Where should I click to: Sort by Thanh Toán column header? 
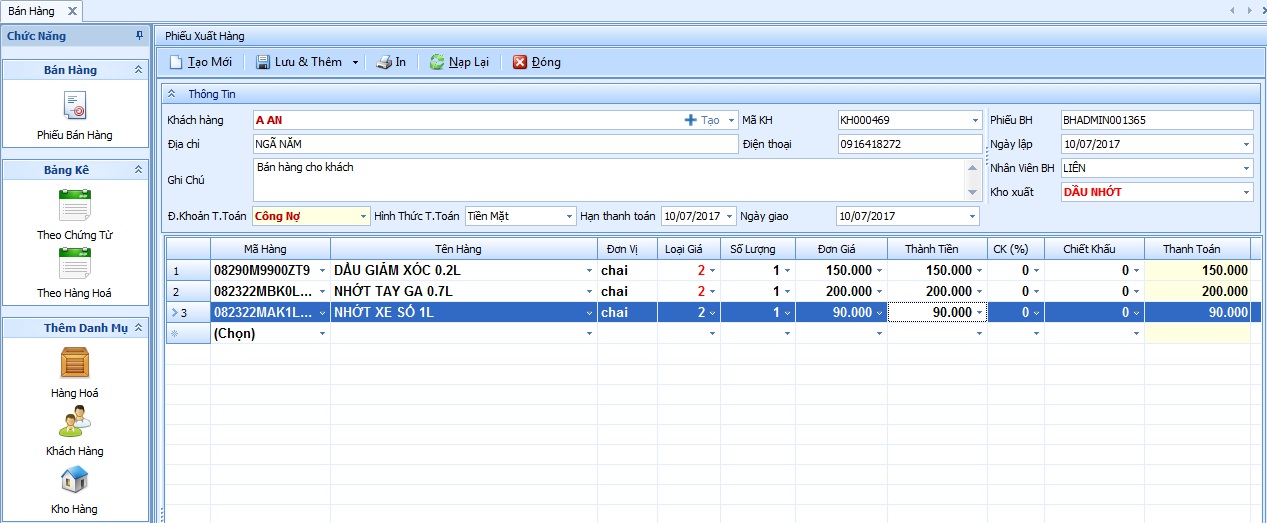click(x=1197, y=249)
